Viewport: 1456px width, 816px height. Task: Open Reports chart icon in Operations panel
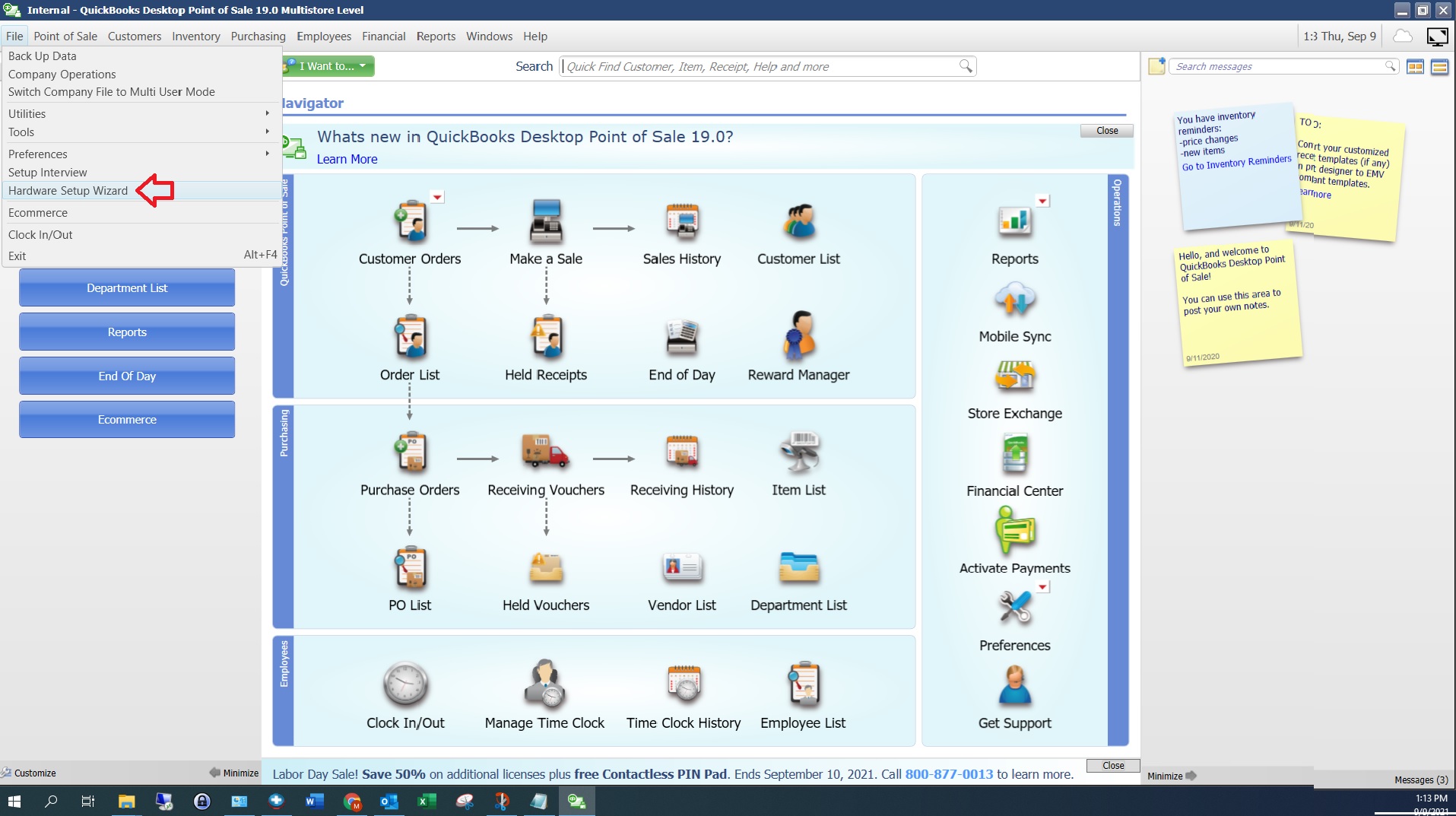point(1014,221)
